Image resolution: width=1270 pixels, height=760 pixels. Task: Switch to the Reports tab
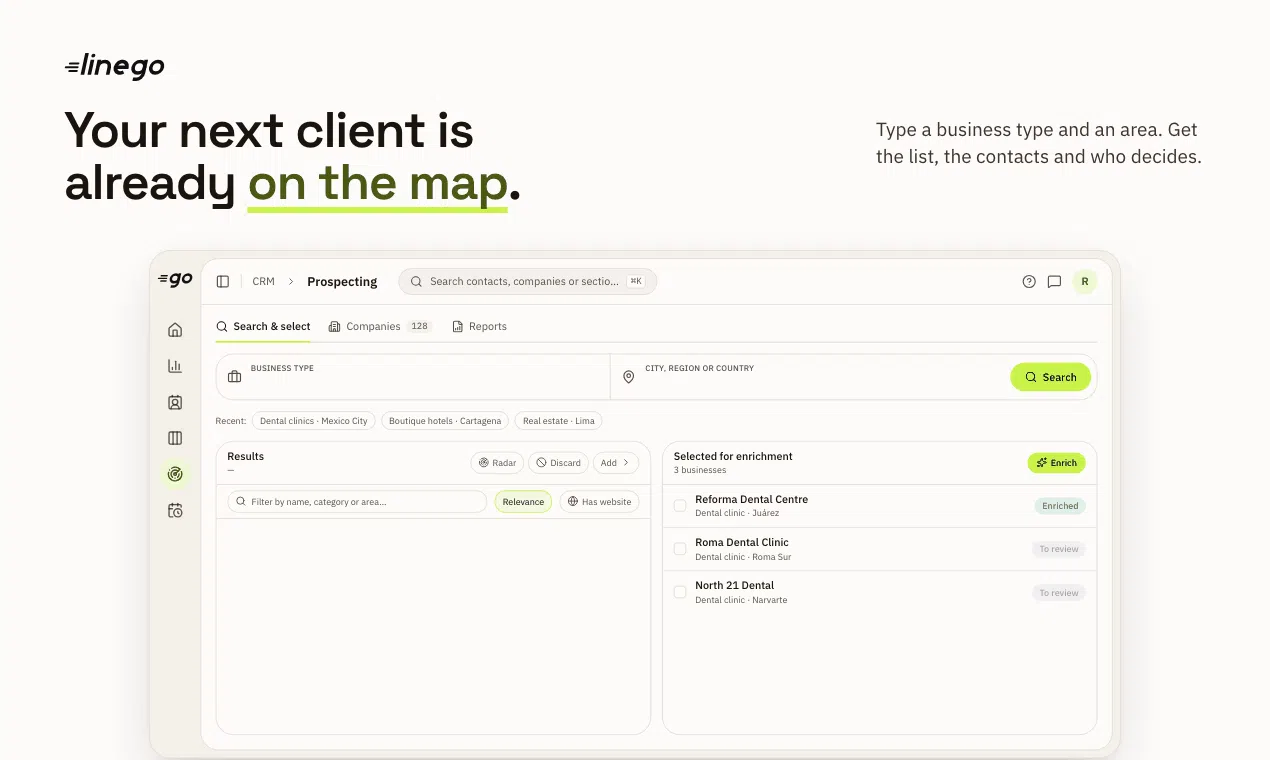tap(480, 327)
